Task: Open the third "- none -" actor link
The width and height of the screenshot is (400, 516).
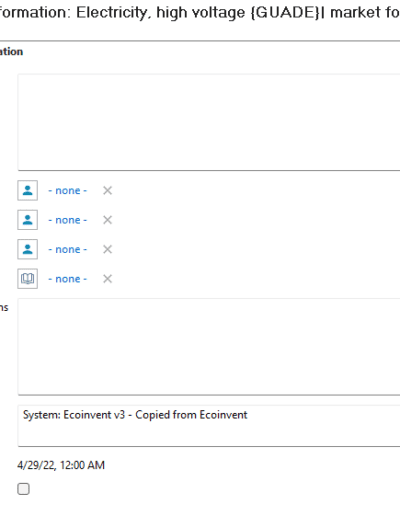Action: (x=68, y=249)
